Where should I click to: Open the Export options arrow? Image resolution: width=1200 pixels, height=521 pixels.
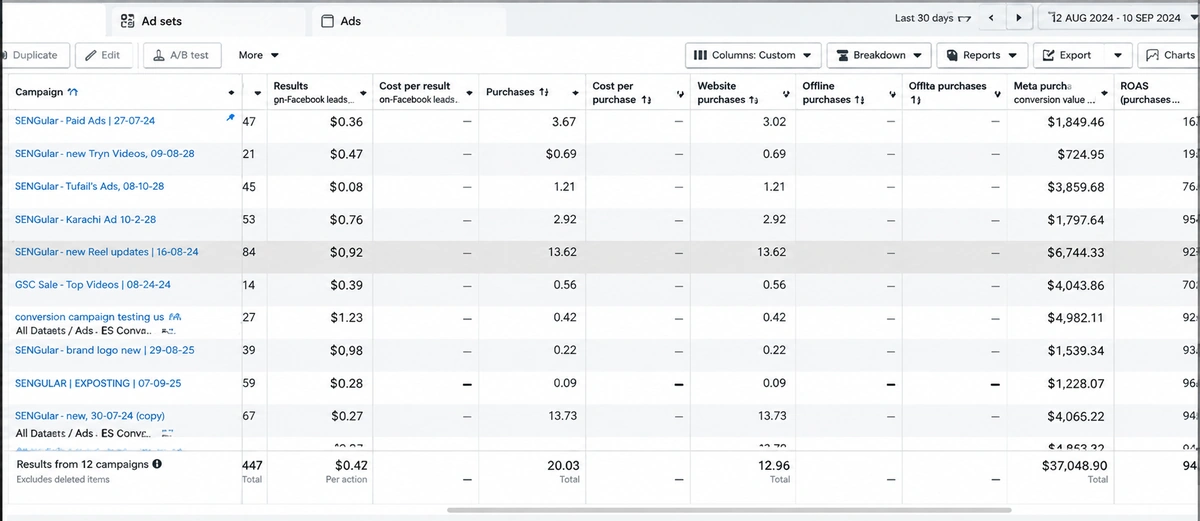click(1118, 55)
